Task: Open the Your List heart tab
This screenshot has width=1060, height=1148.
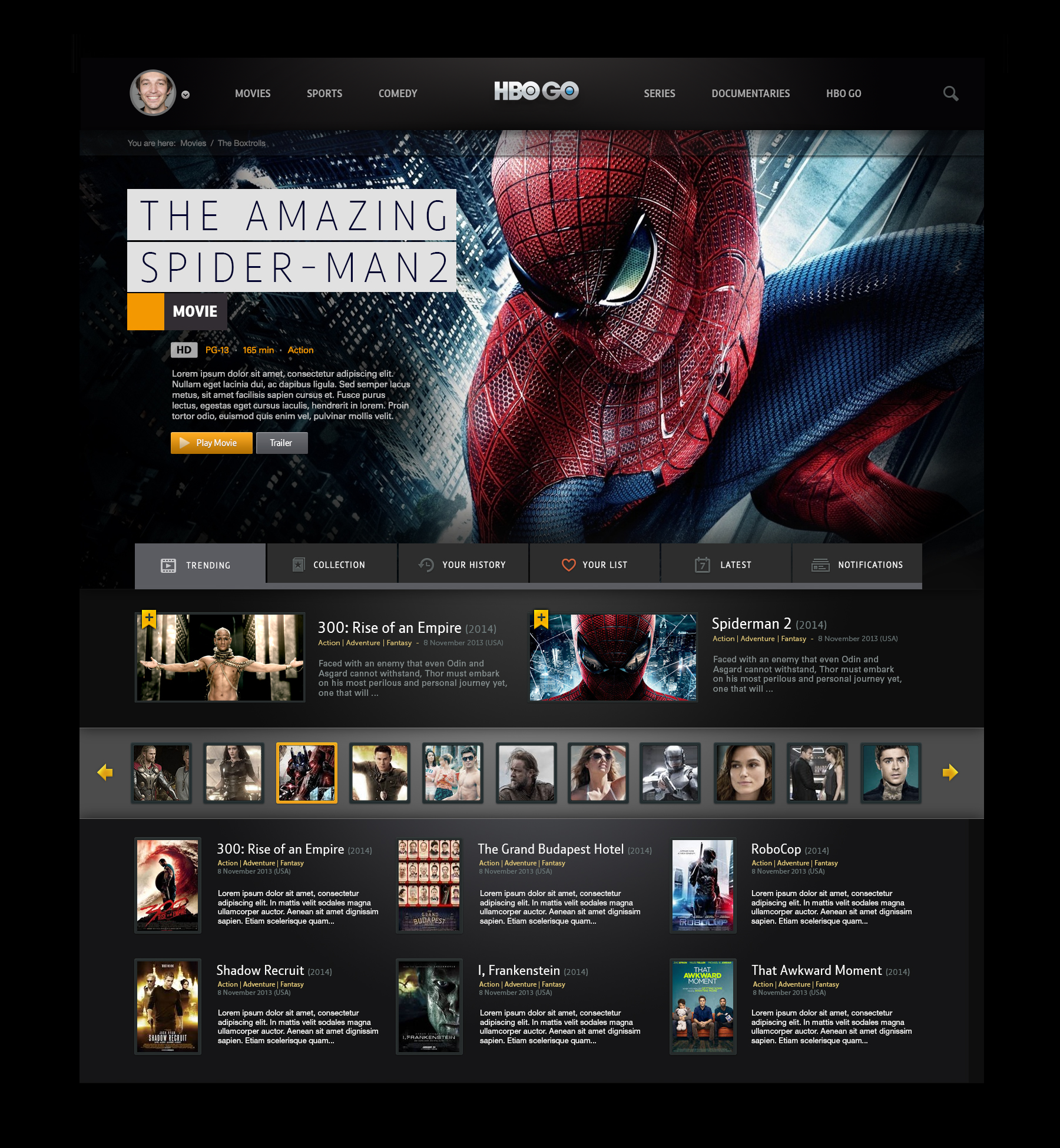Action: pyautogui.click(x=595, y=565)
